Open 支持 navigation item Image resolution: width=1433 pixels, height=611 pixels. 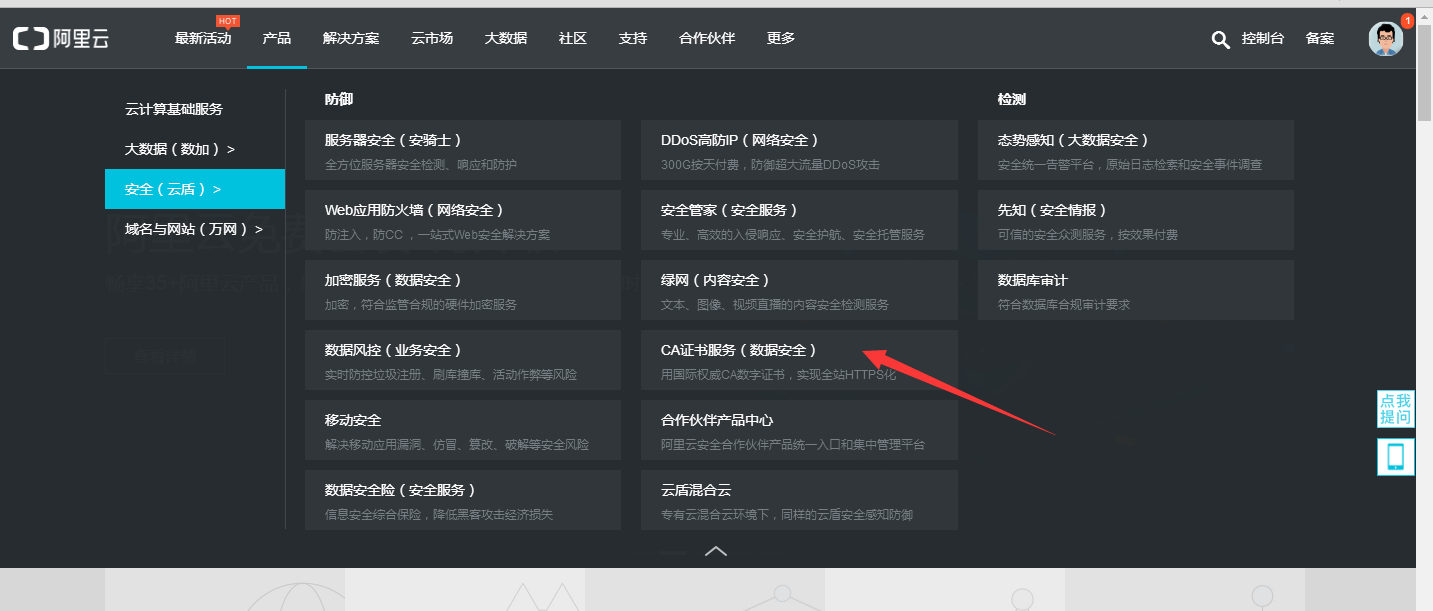coord(633,38)
